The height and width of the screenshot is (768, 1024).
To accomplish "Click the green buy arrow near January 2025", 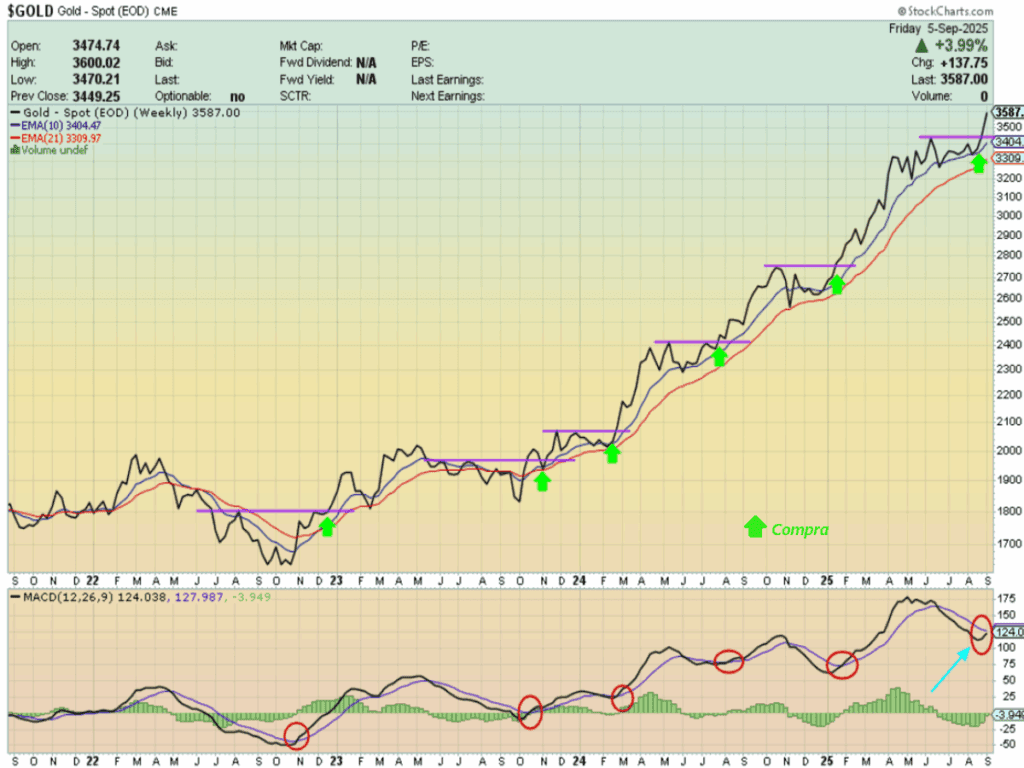I will (x=837, y=285).
